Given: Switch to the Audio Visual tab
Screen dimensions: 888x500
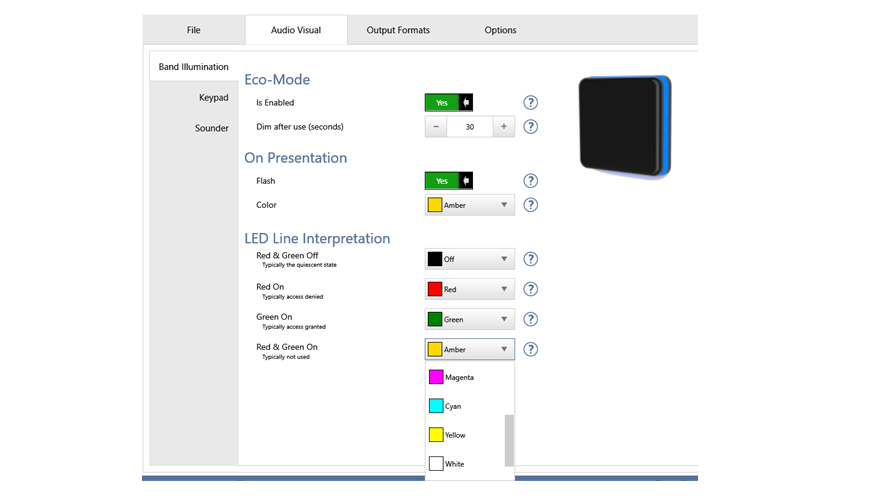Looking at the screenshot, I should pos(296,30).
